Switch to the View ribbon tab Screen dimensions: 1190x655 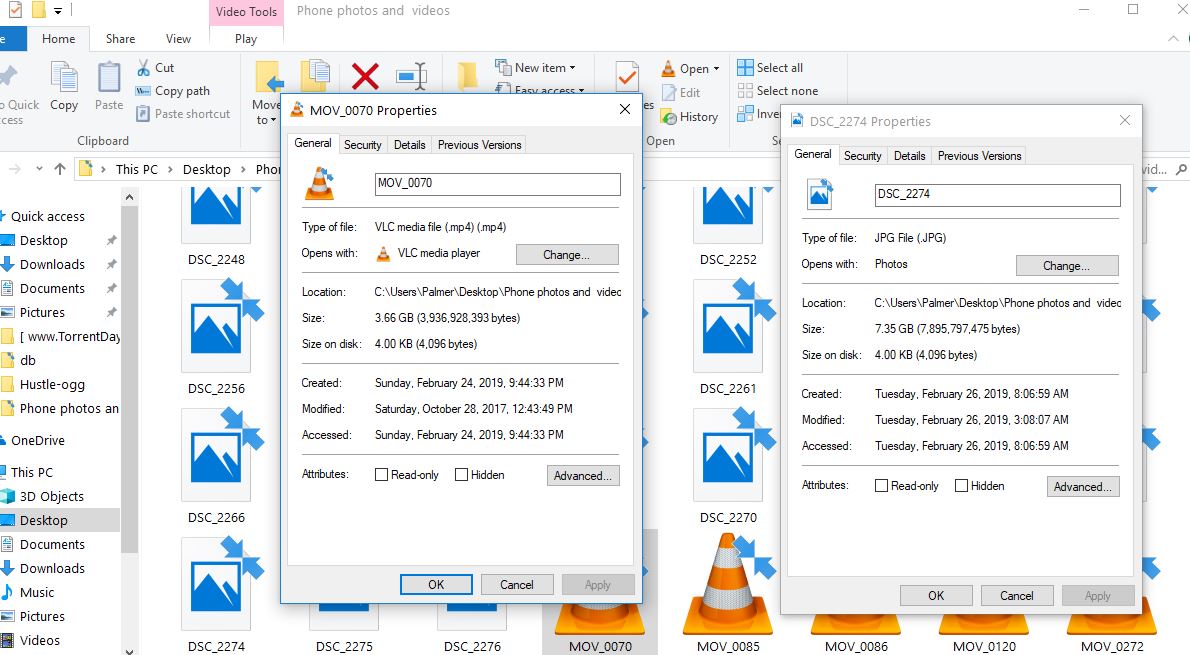click(x=178, y=39)
